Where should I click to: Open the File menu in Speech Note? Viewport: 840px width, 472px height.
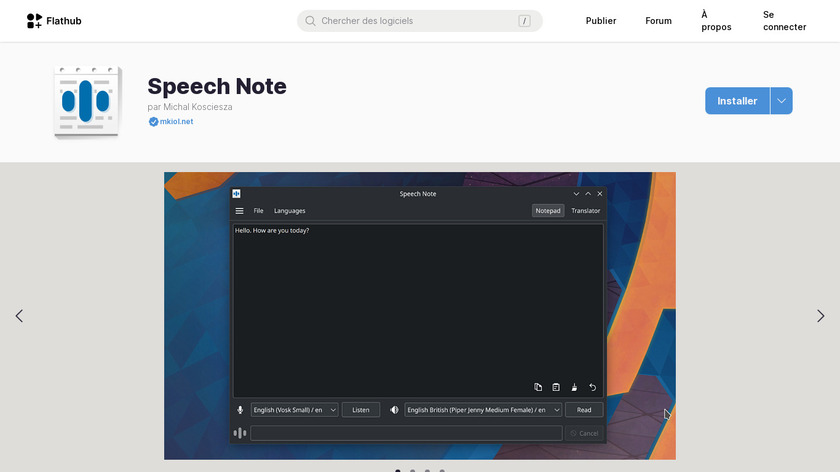tap(258, 211)
